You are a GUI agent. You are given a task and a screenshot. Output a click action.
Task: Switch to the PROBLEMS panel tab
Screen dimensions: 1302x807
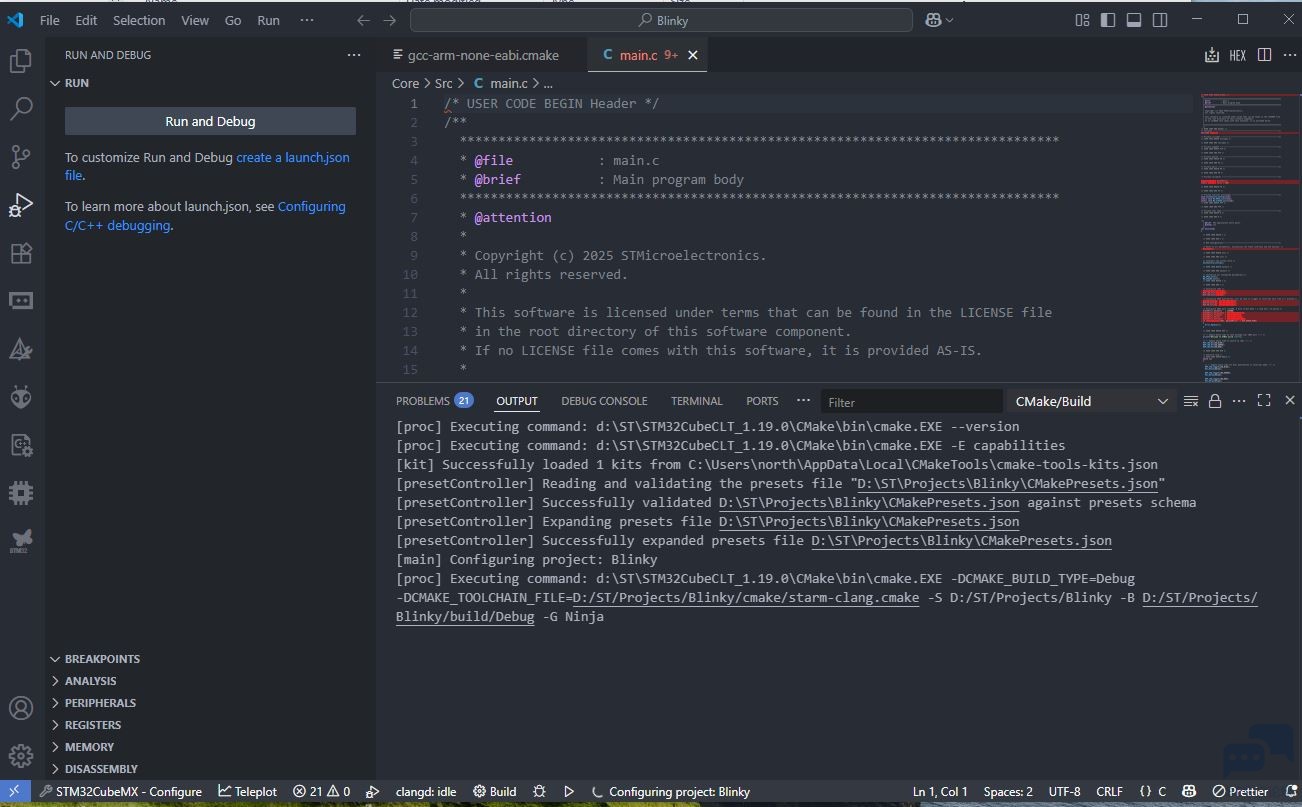point(434,401)
